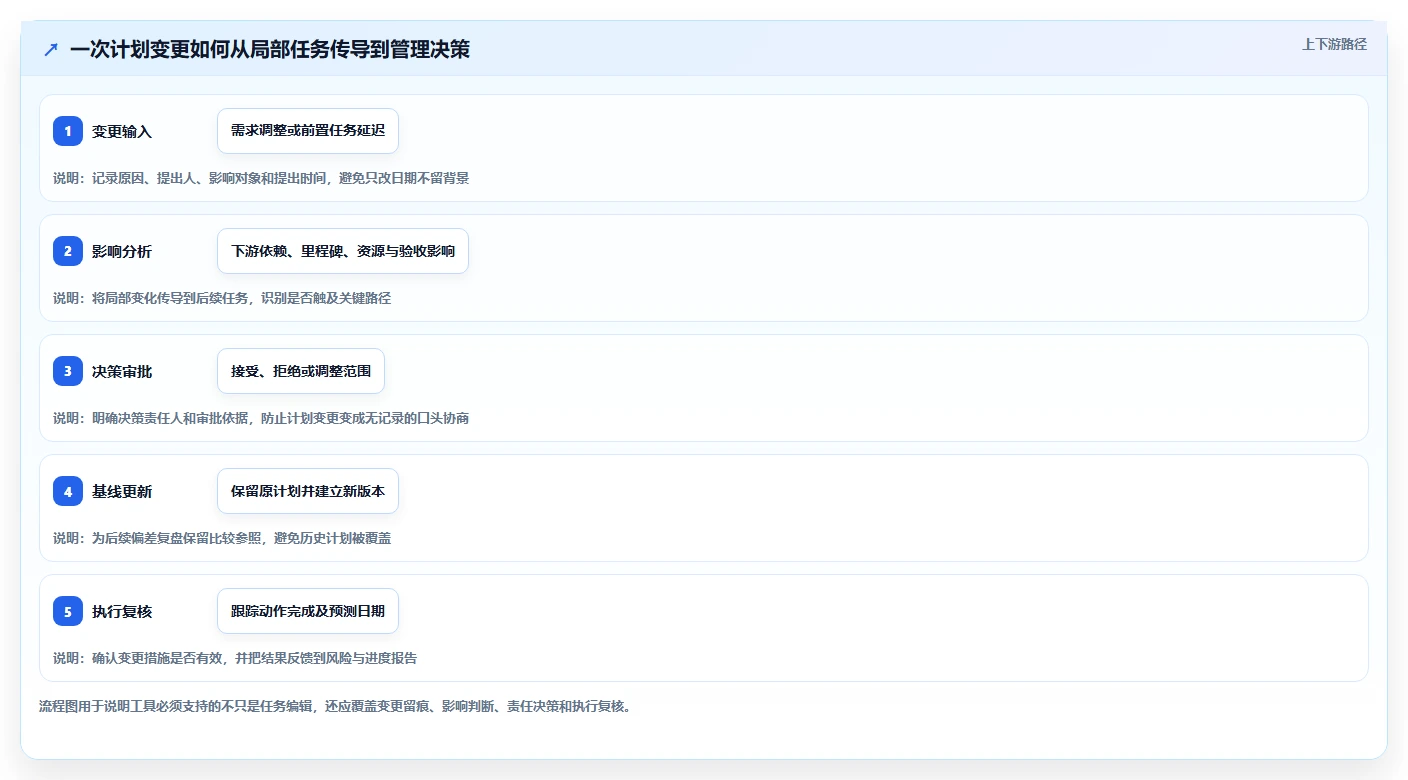Click the 上下游路径 label in the header
The width and height of the screenshot is (1408, 780).
tap(1334, 44)
